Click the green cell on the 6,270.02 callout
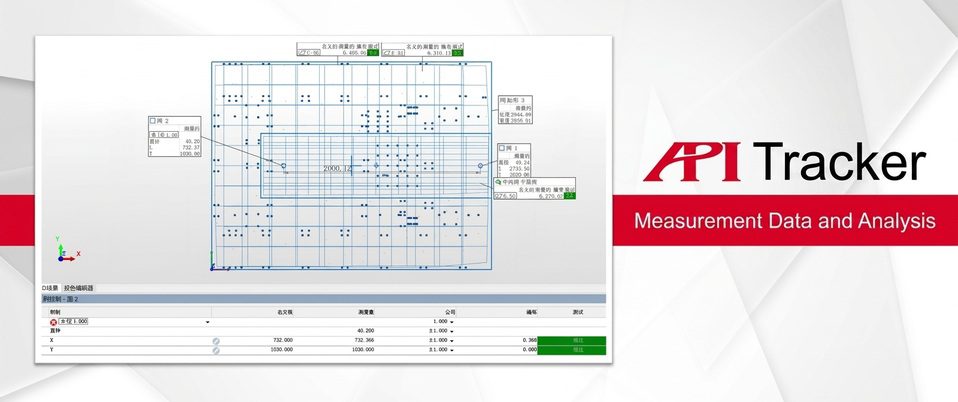Image resolution: width=958 pixels, height=402 pixels. pos(569,196)
